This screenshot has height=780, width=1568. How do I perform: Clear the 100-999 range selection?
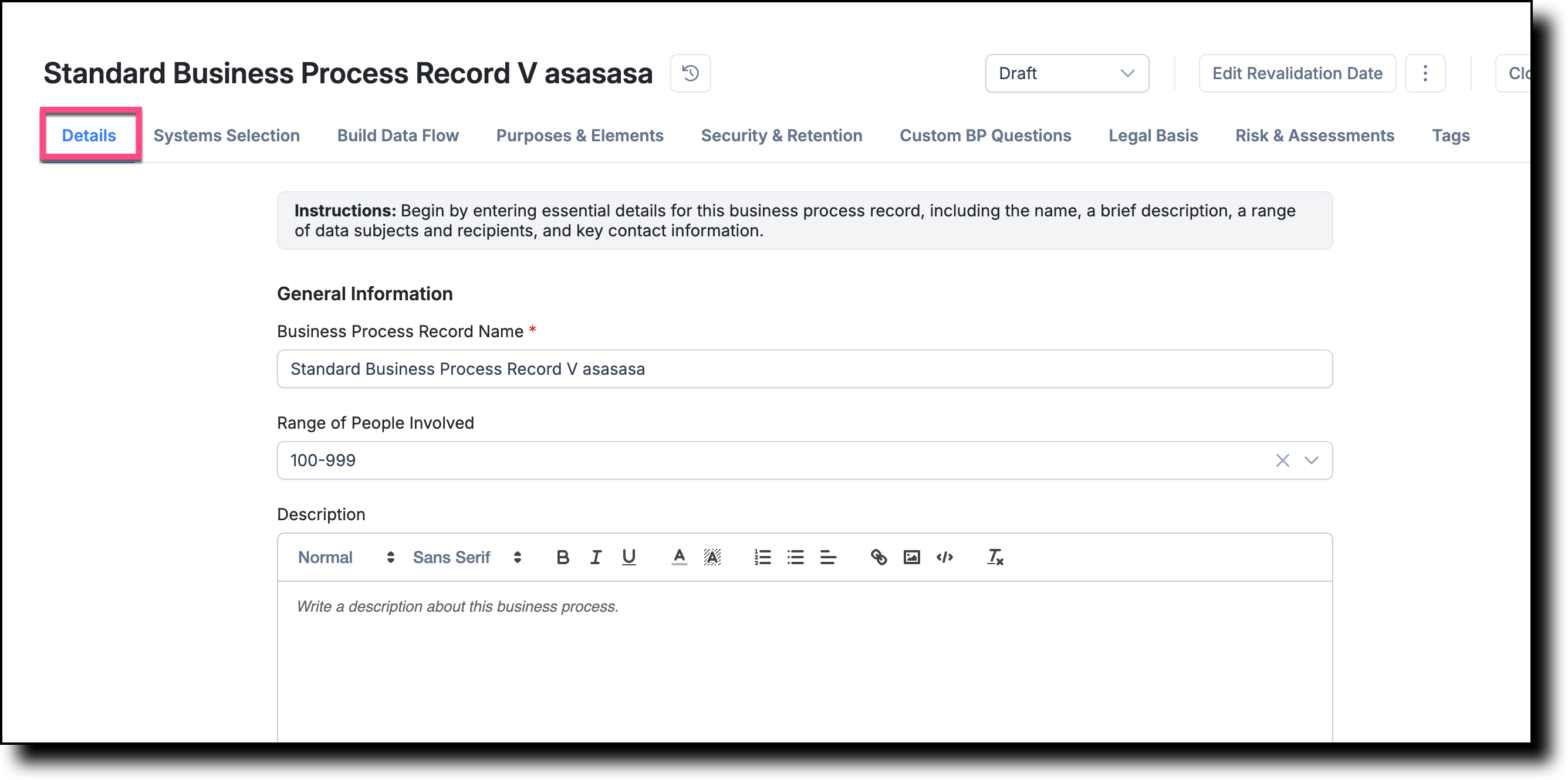point(1282,460)
